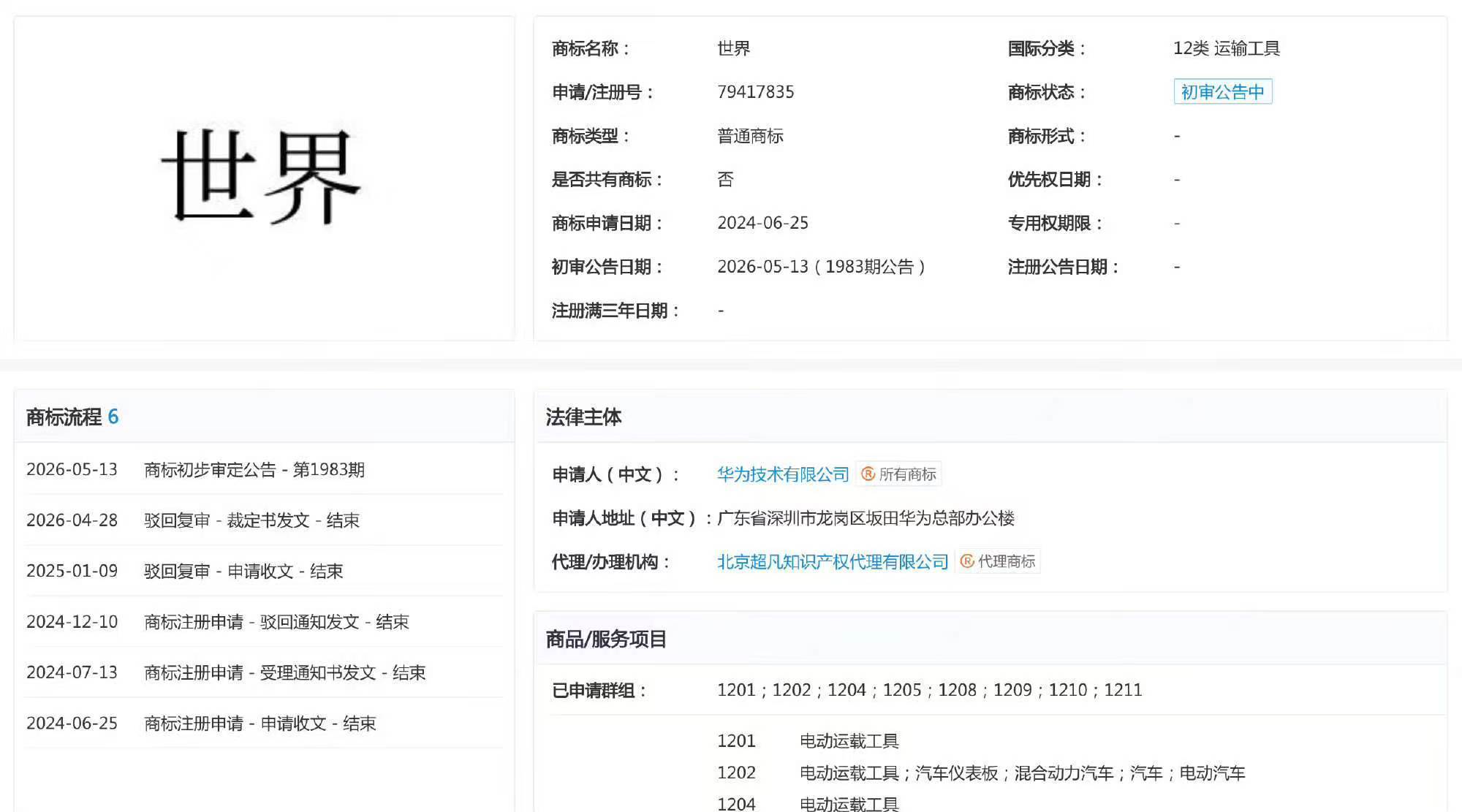Image resolution: width=1462 pixels, height=812 pixels.
Task: Select row 2025-01-09 驳回复审 - 申请收文
Action: 264,571
